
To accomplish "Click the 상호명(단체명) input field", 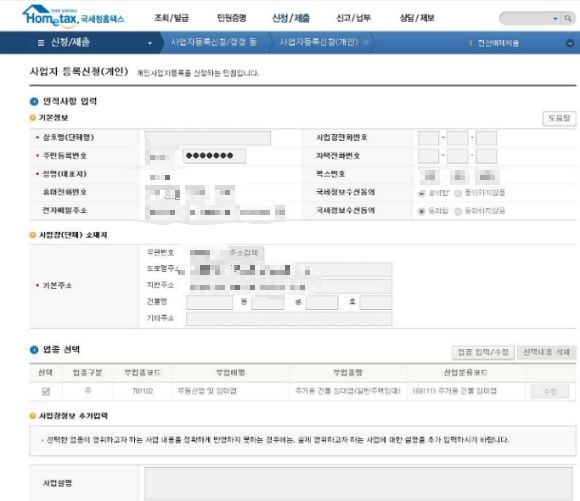I will [x=208, y=138].
